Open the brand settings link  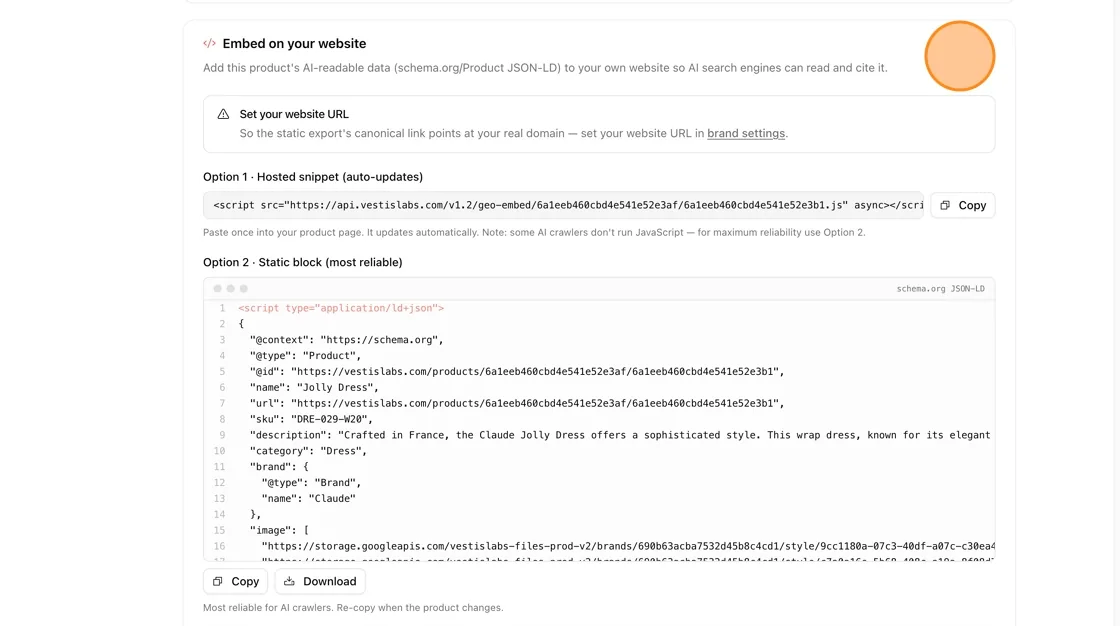746,134
